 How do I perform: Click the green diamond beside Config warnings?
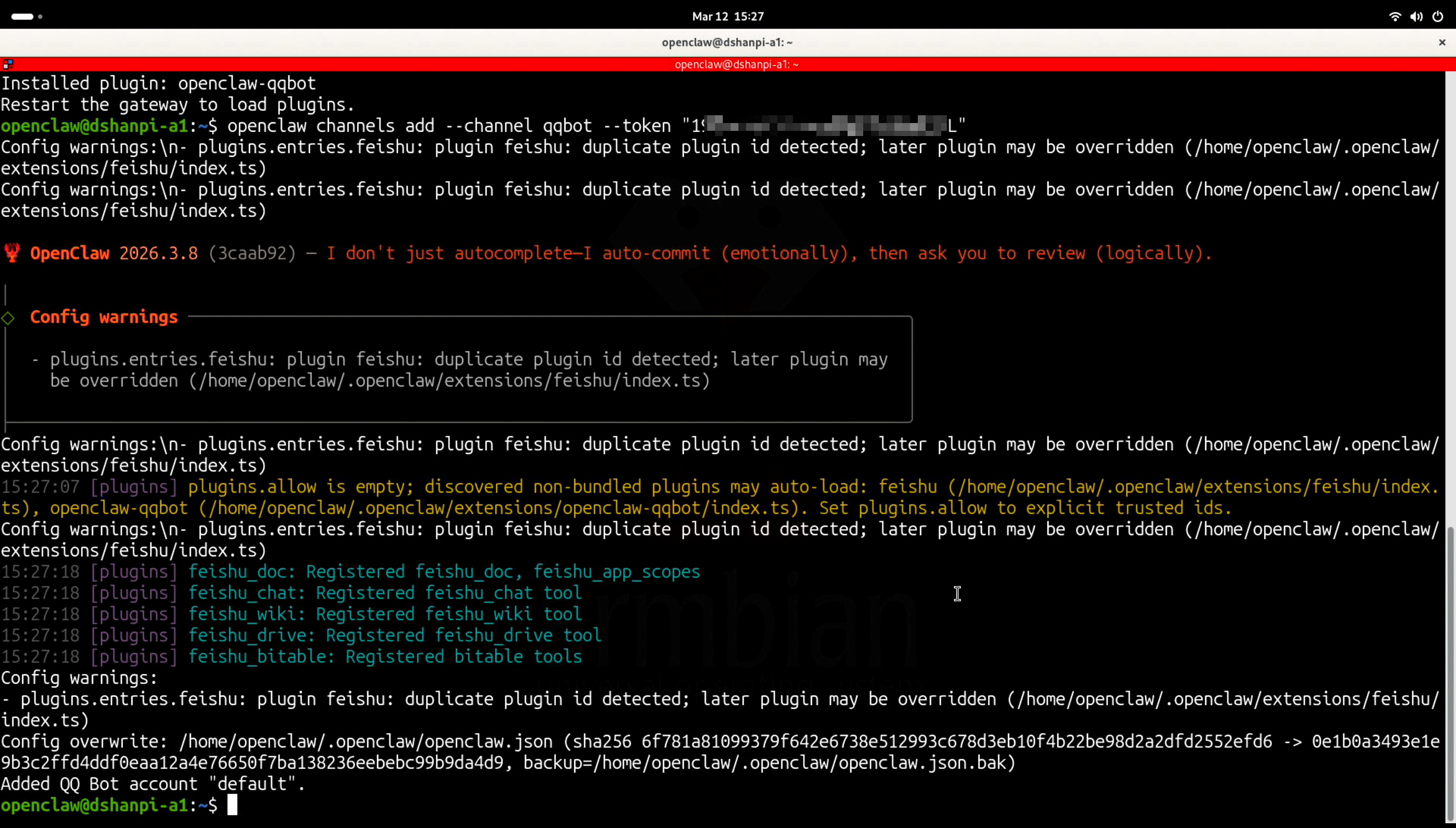click(x=8, y=318)
